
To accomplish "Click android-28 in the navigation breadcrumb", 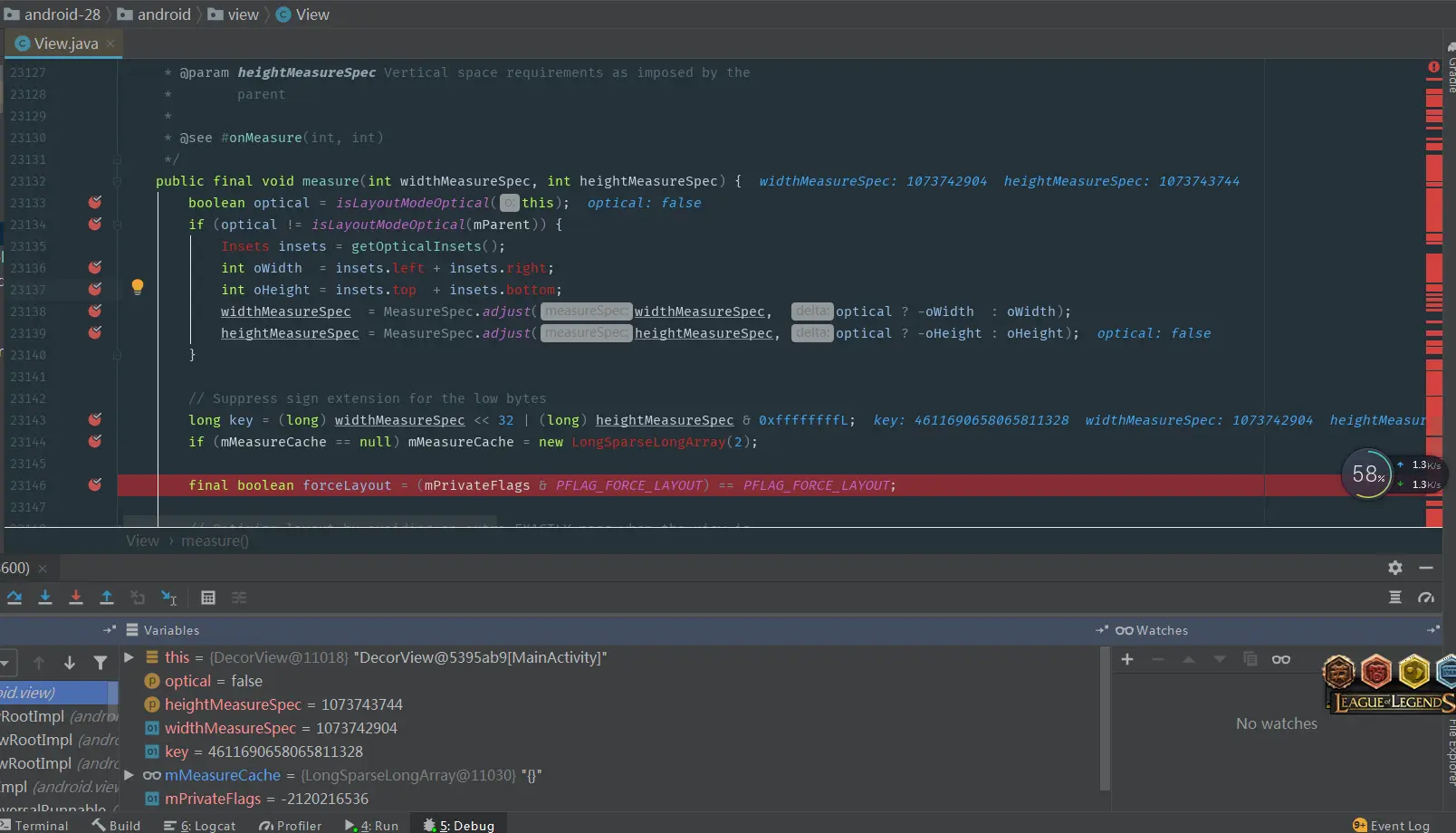I will [x=53, y=14].
